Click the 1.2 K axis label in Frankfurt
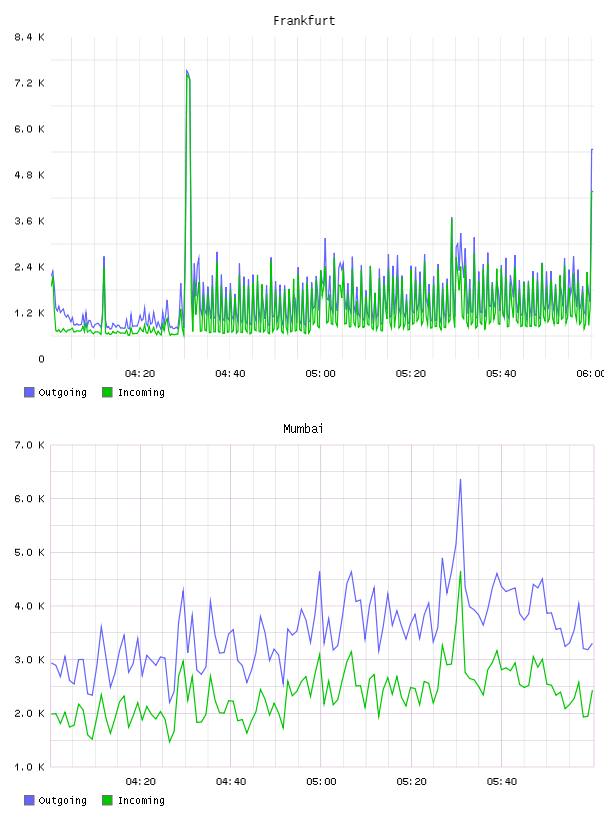Viewport: 608px width, 816px height. click(x=30, y=313)
